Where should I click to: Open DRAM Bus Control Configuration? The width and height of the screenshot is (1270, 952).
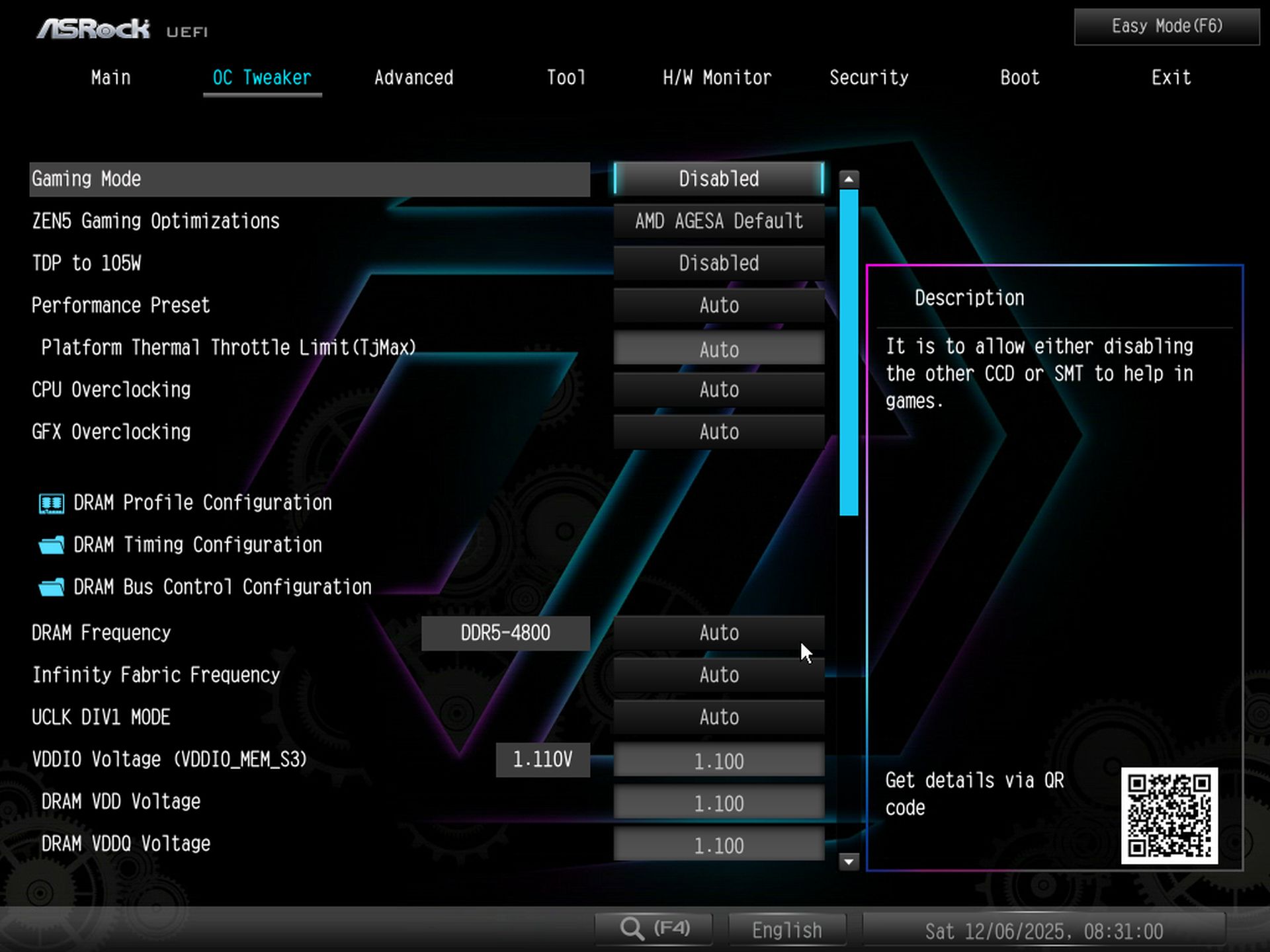[x=221, y=587]
